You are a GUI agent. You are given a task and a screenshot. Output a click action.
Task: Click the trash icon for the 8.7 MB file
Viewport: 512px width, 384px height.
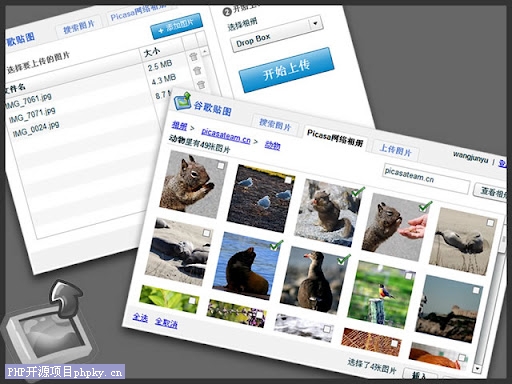tap(201, 84)
